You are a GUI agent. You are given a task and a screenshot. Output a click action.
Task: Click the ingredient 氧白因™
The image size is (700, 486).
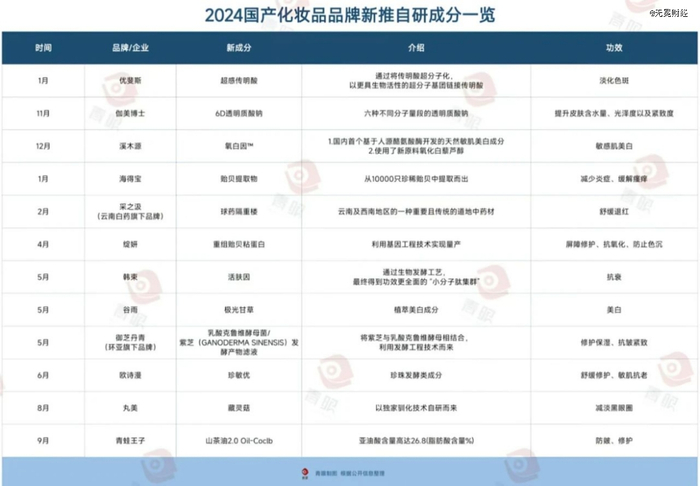click(x=239, y=146)
